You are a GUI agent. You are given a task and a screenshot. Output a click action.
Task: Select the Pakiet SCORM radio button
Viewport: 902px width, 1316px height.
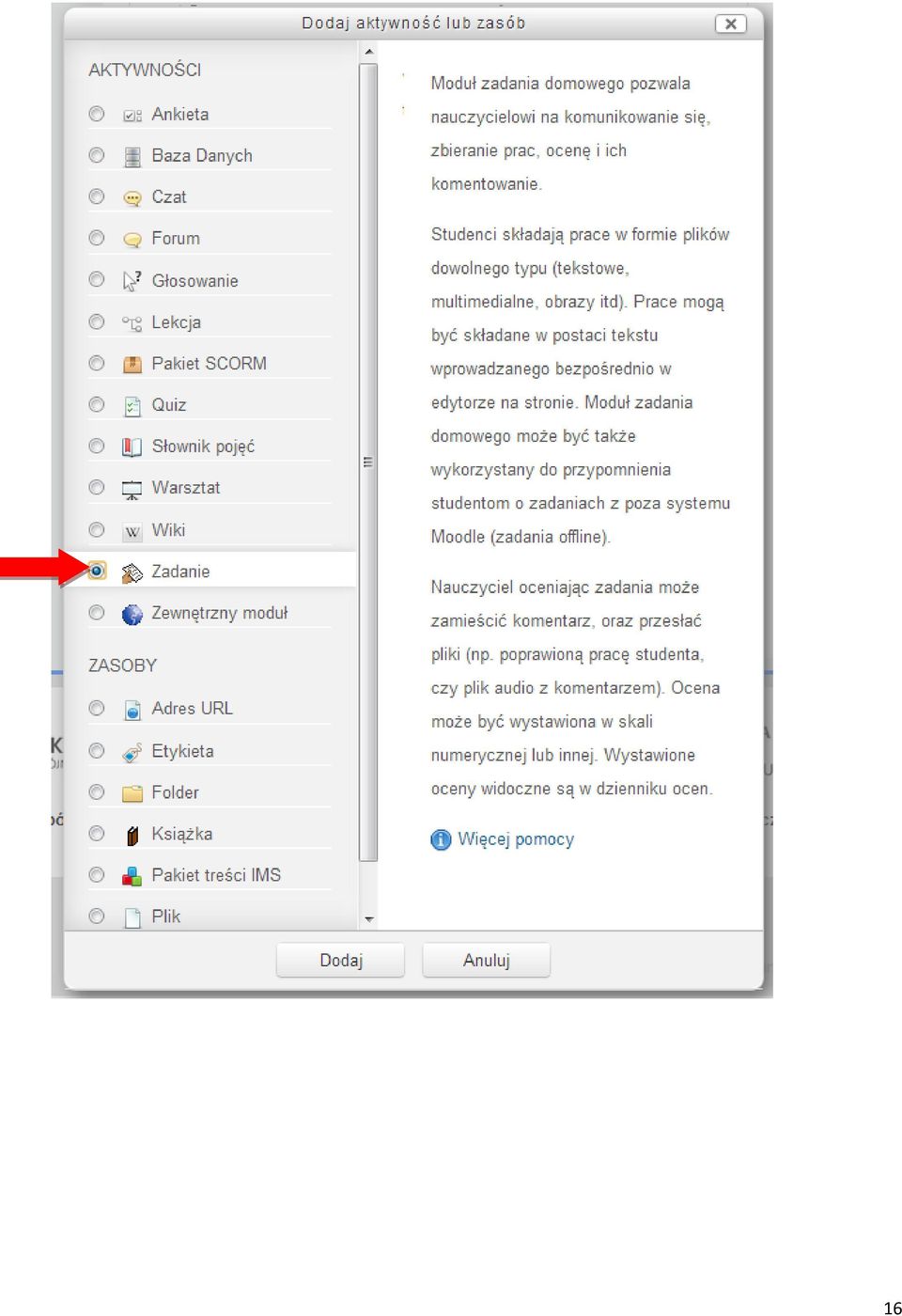point(97,363)
